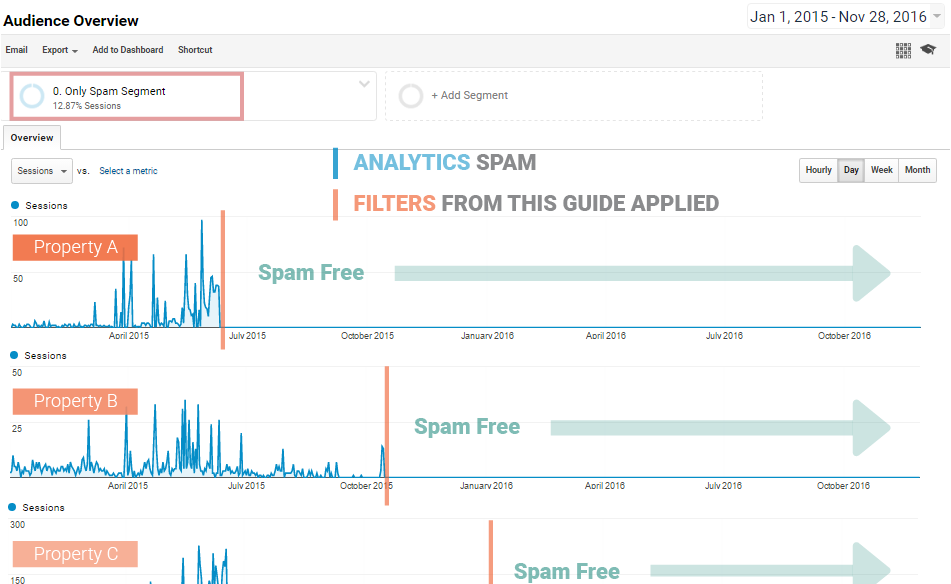Click the Shortcut button
This screenshot has height=584, width=951.
pyautogui.click(x=195, y=50)
